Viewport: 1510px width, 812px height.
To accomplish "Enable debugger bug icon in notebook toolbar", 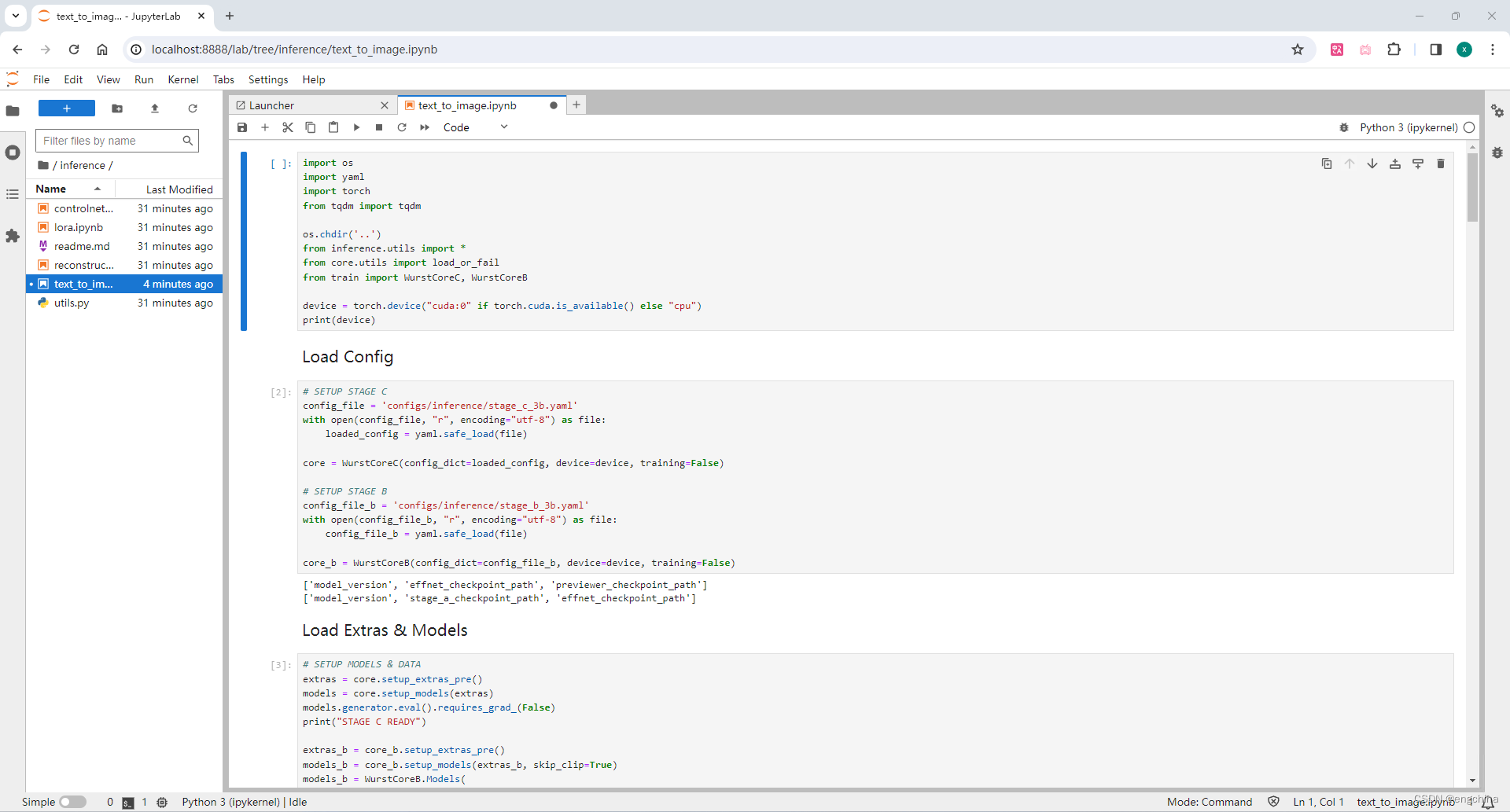I will click(1344, 127).
